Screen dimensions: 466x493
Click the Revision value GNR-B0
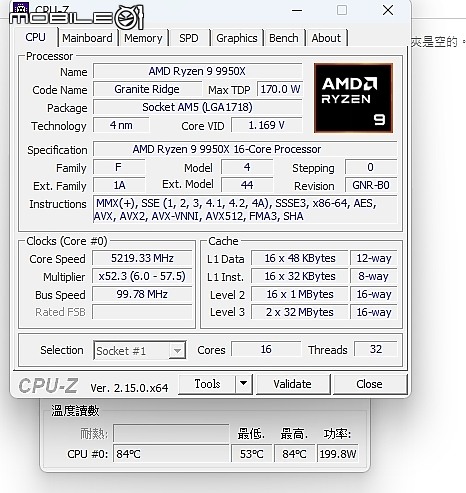[371, 185]
